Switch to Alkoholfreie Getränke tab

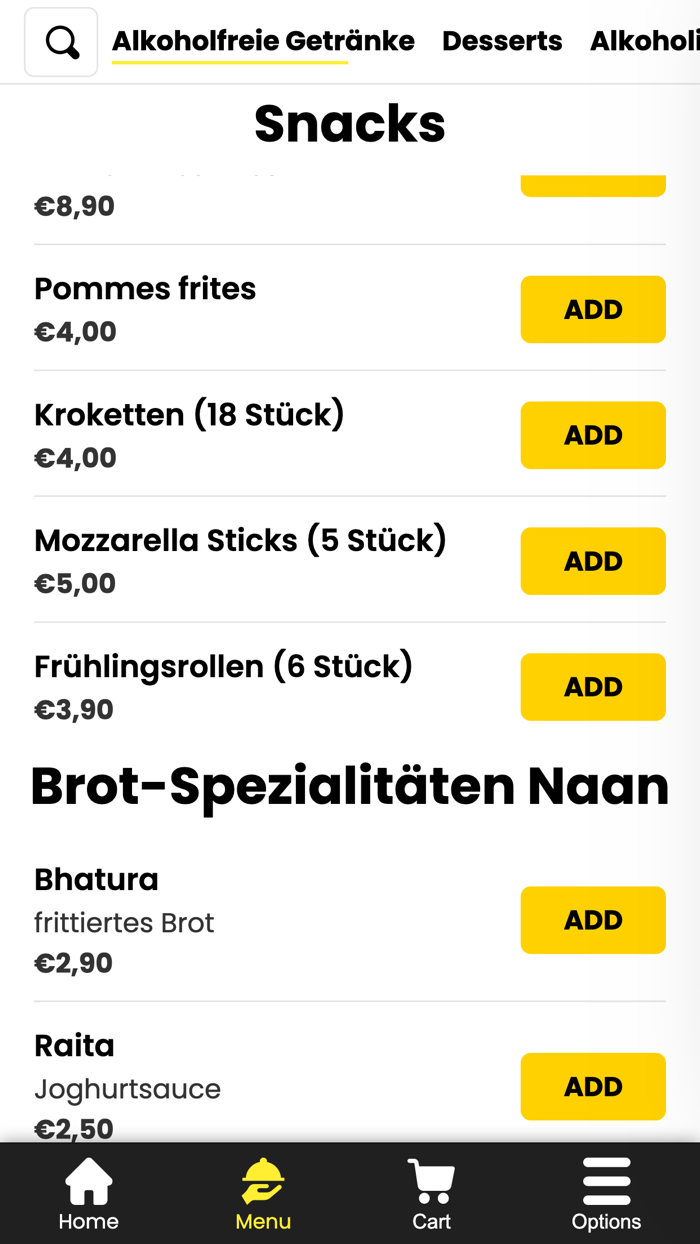(x=263, y=41)
